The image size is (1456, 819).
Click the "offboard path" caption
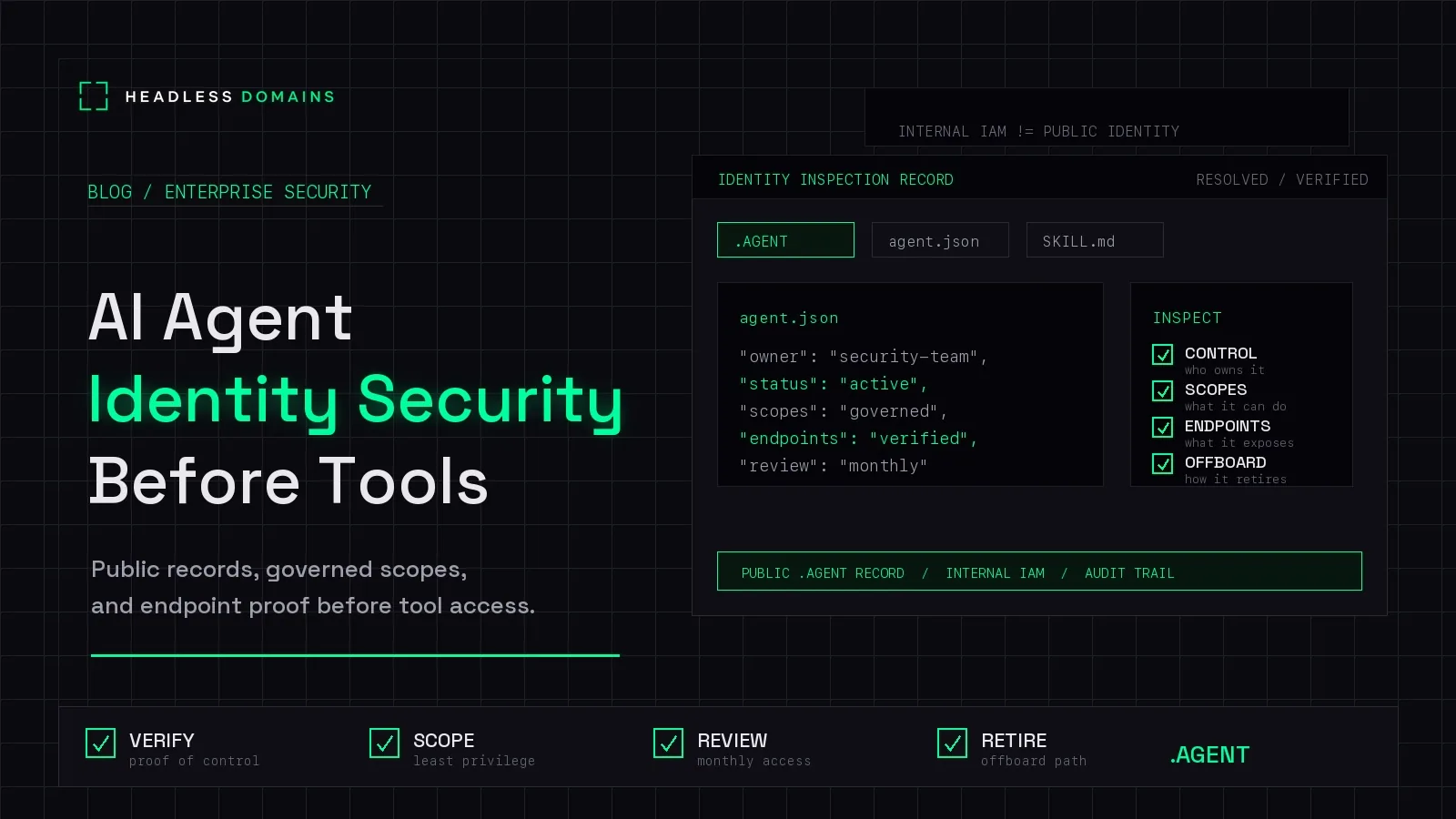tap(1034, 761)
